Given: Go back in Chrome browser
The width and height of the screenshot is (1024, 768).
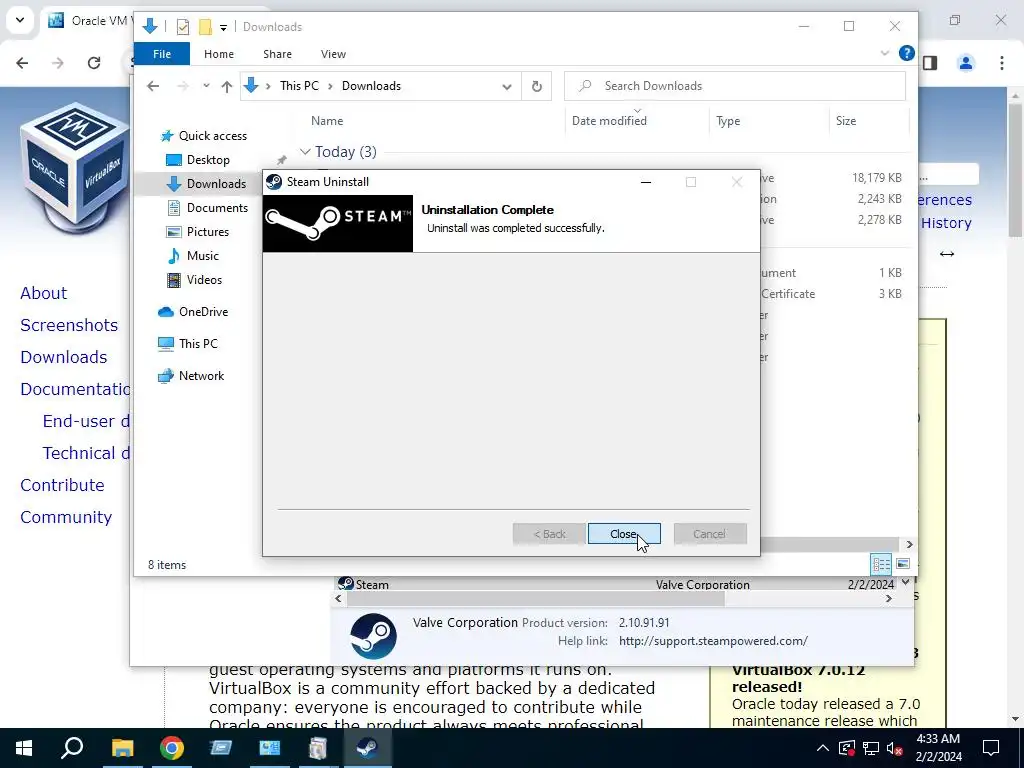Looking at the screenshot, I should coord(22,63).
